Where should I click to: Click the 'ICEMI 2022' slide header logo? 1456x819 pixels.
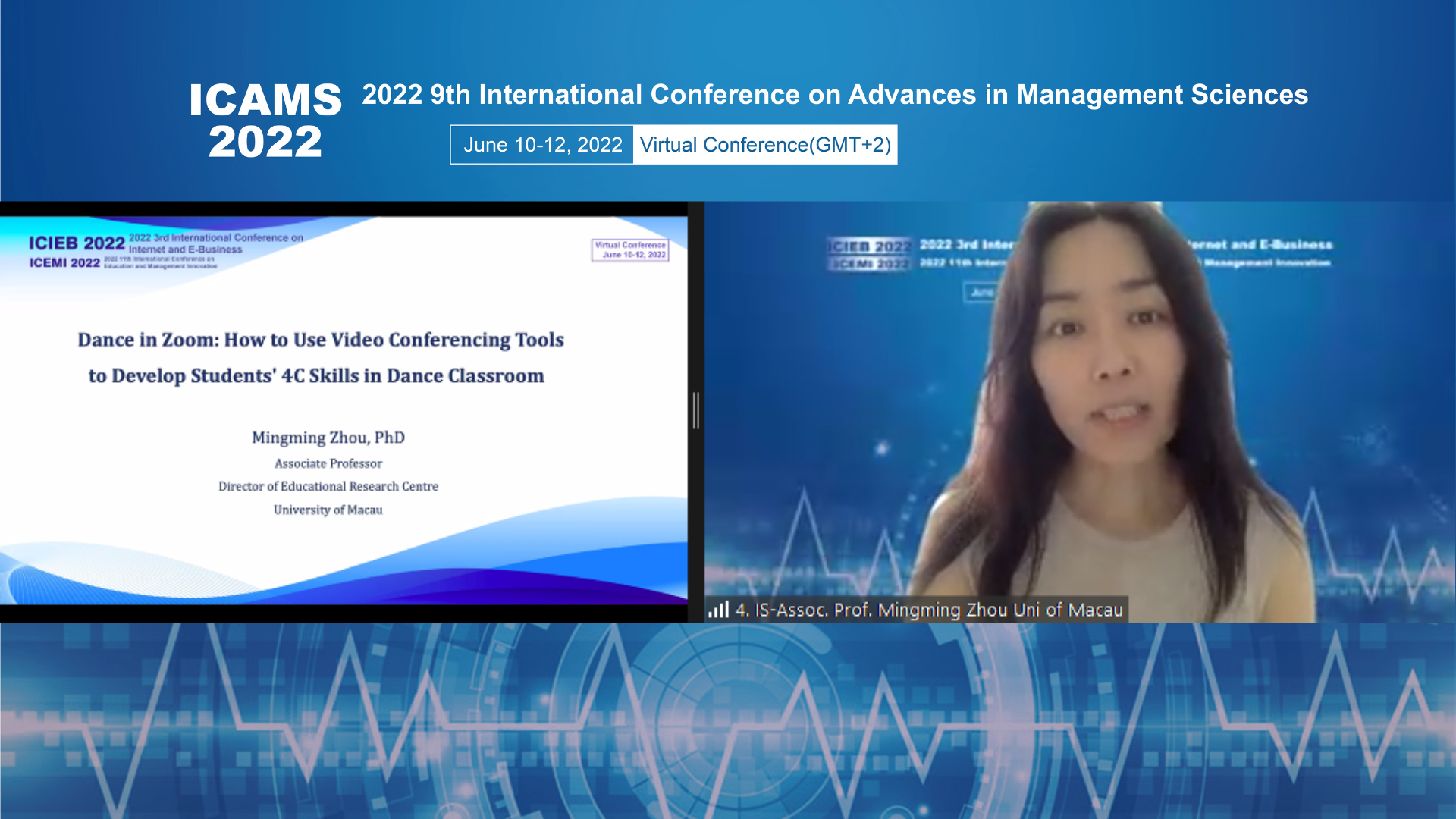pos(64,262)
